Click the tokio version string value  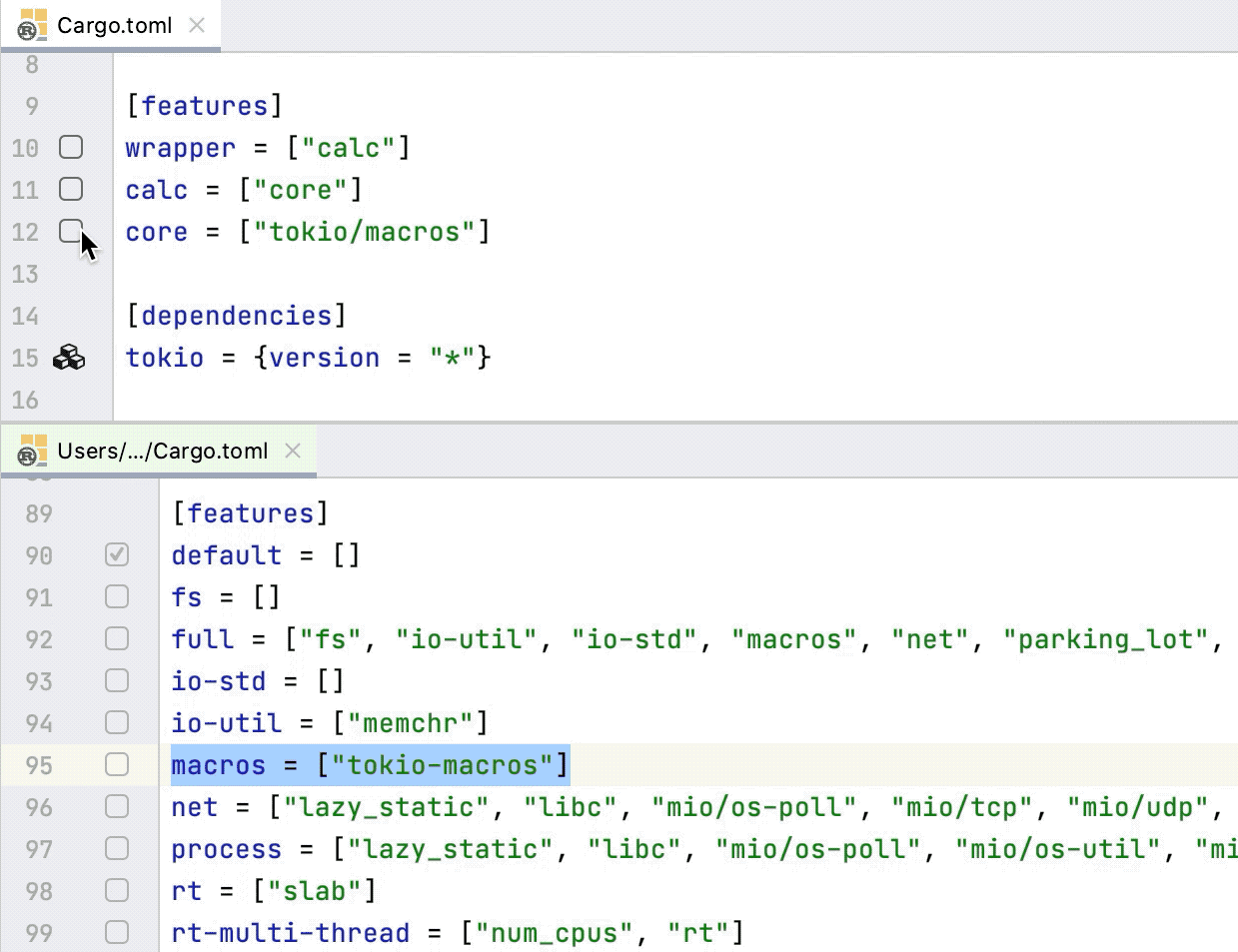click(x=455, y=357)
